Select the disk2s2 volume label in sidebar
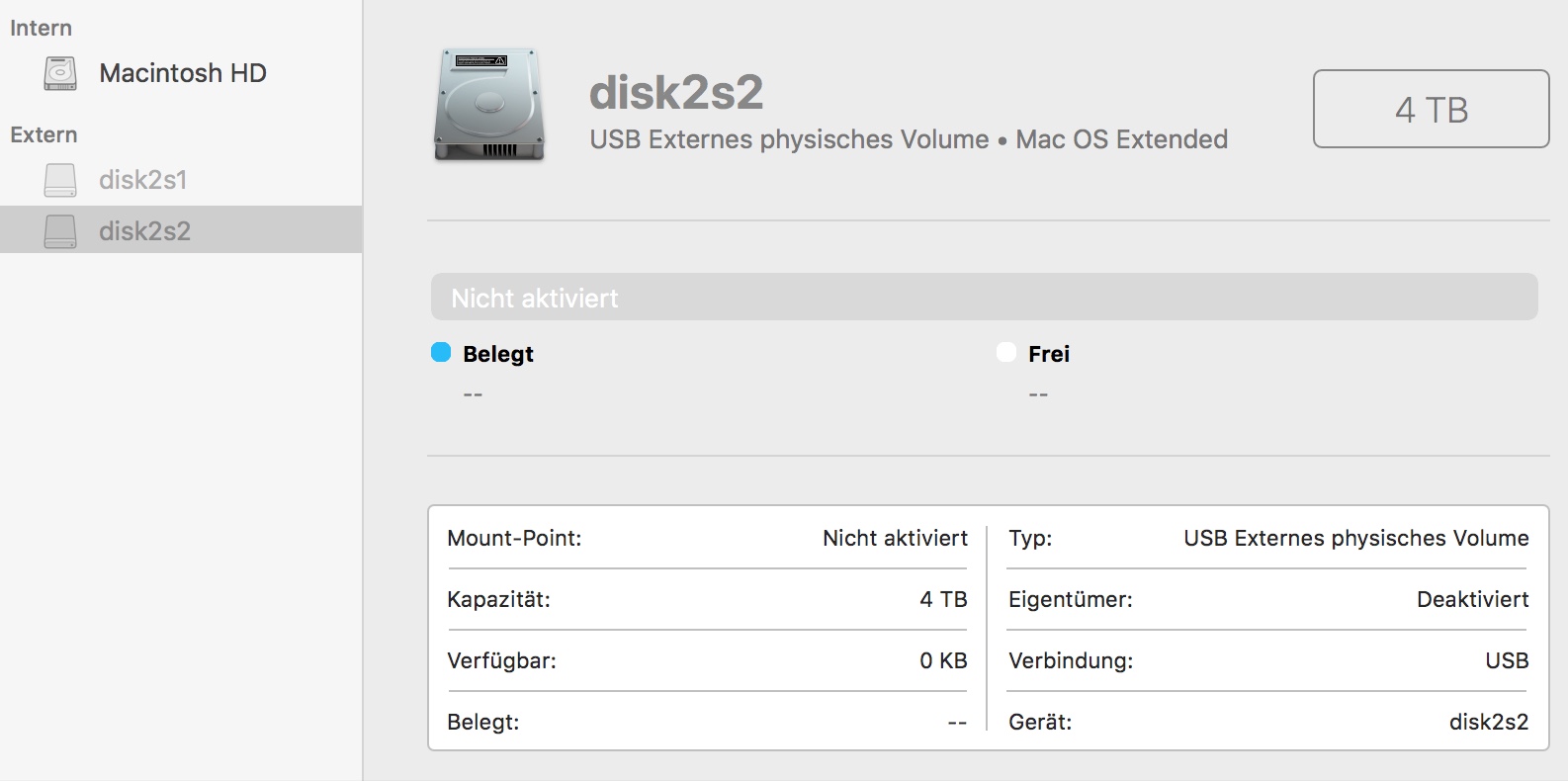 pos(145,231)
